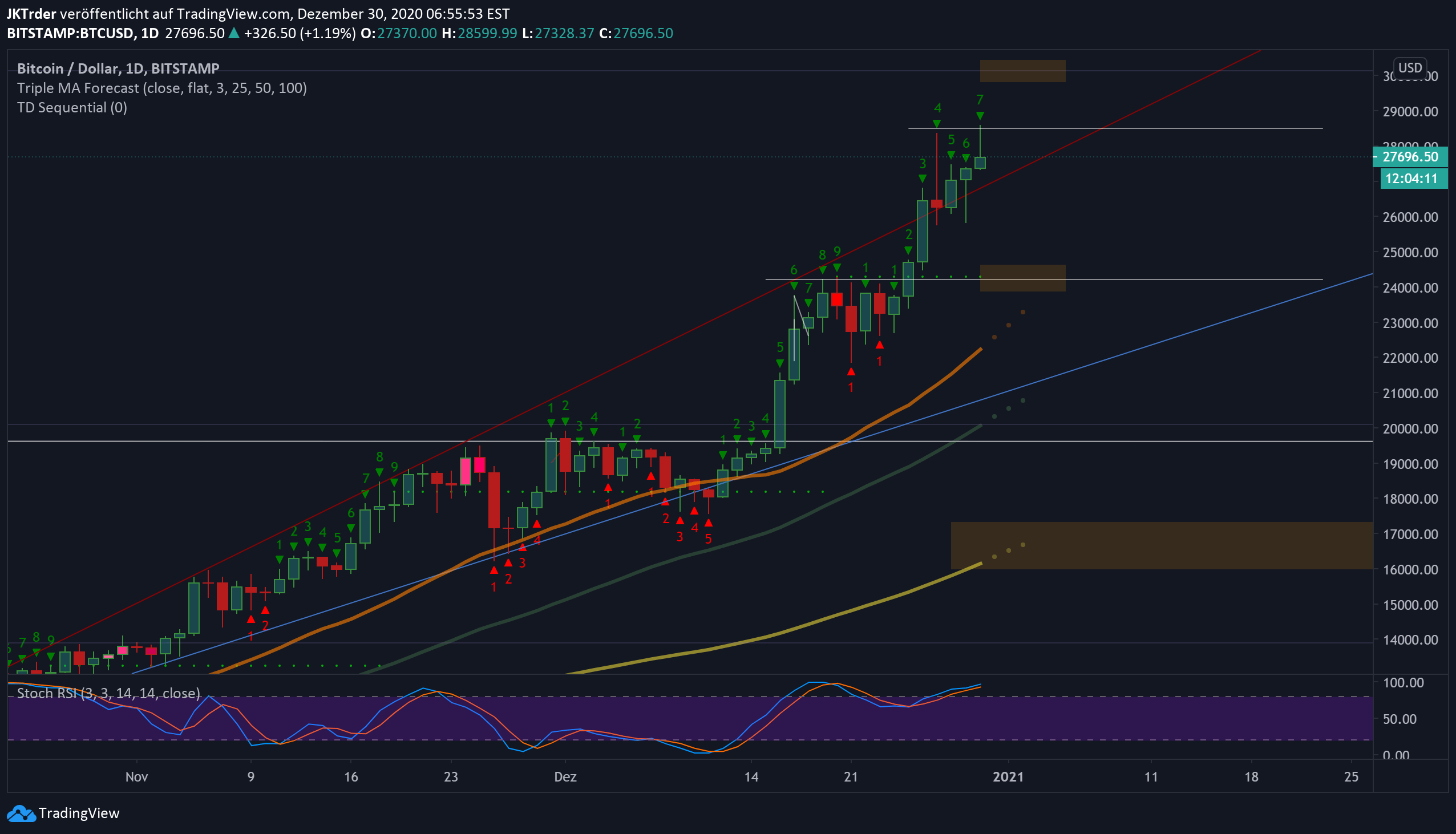Image resolution: width=1456 pixels, height=834 pixels.
Task: Select the large orange zone between 16000 and 17000
Action: [1162, 545]
